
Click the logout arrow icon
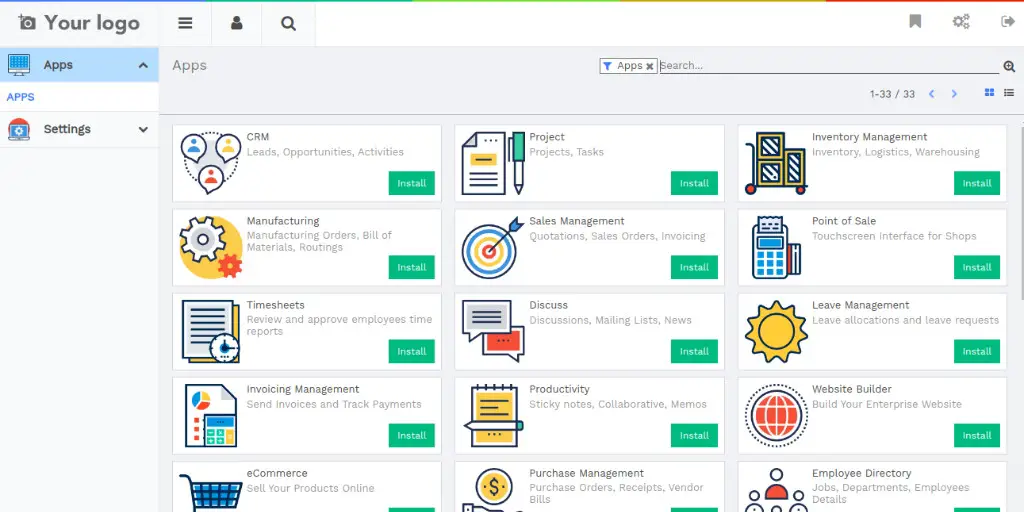tap(1008, 22)
